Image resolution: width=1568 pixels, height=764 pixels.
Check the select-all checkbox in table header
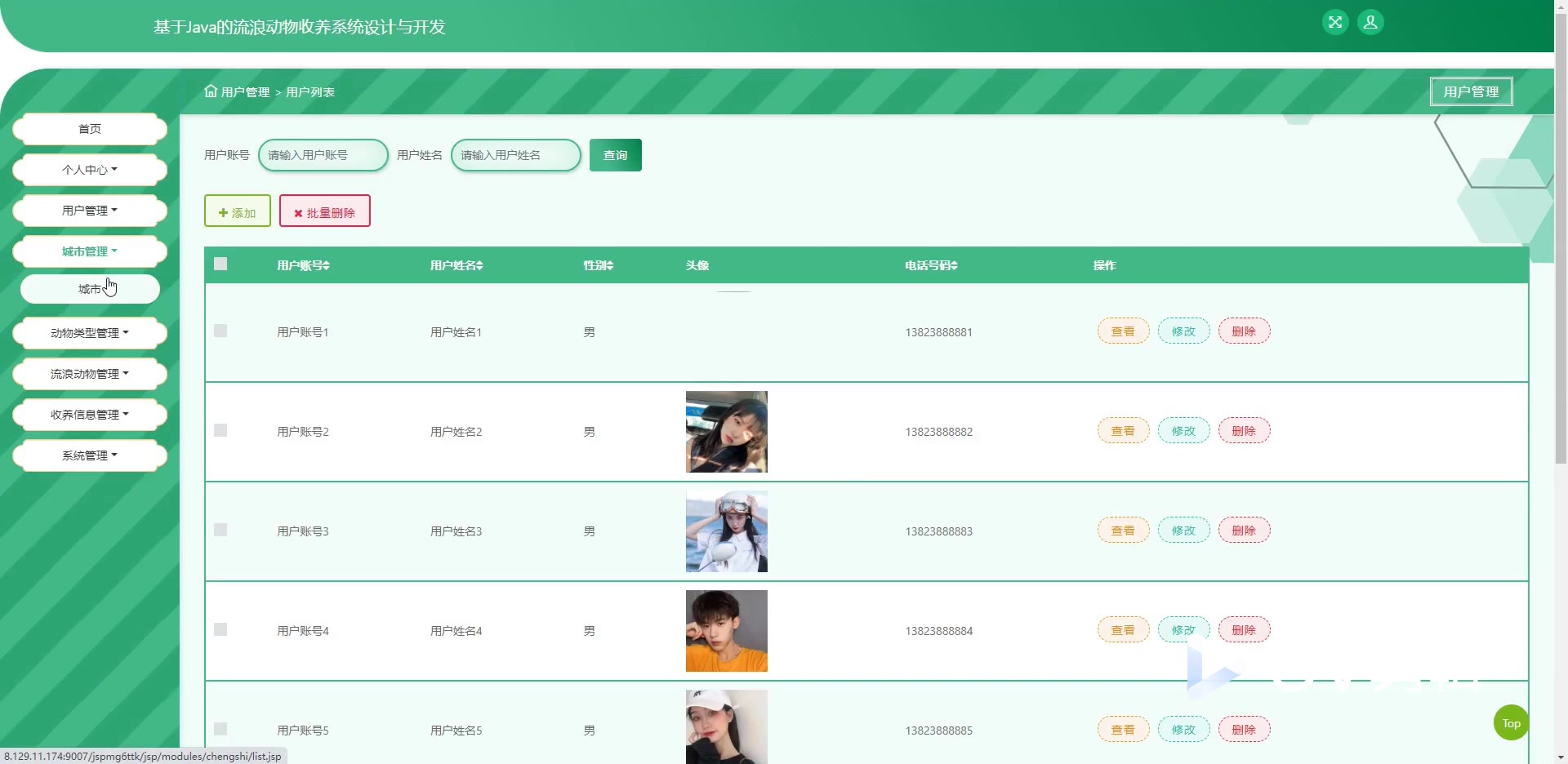(220, 264)
